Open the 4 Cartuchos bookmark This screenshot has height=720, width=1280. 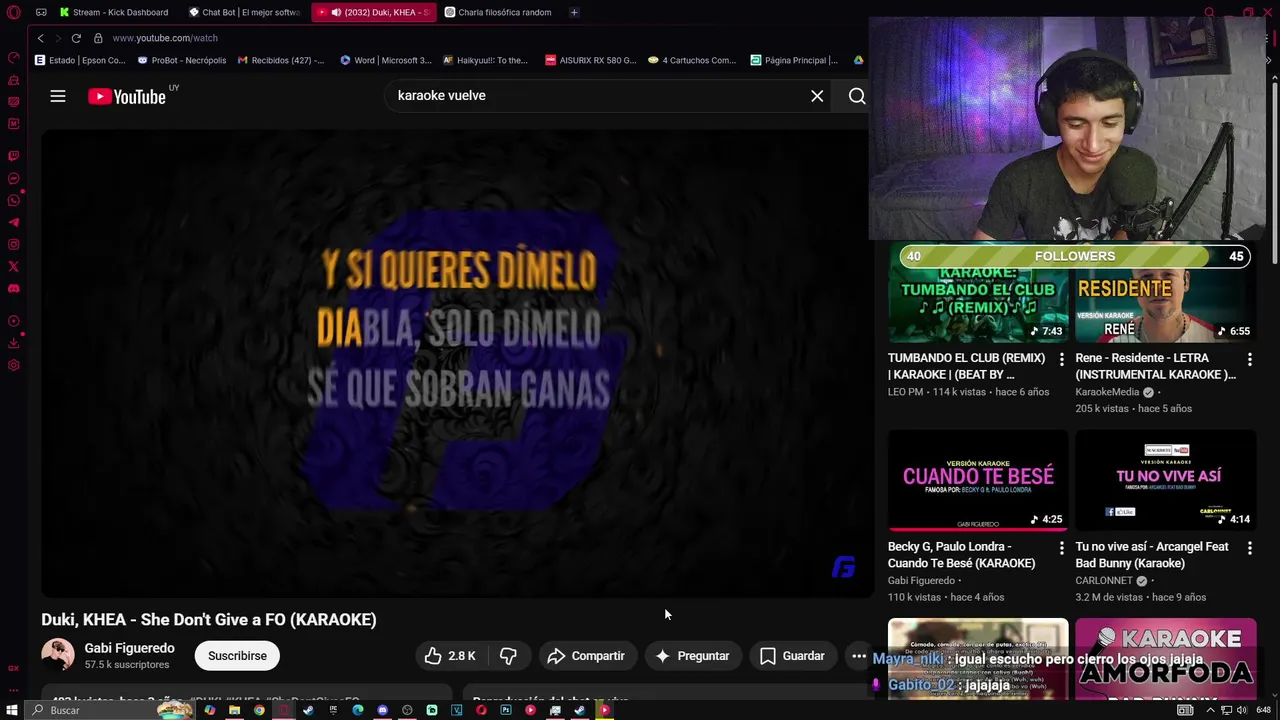click(692, 60)
